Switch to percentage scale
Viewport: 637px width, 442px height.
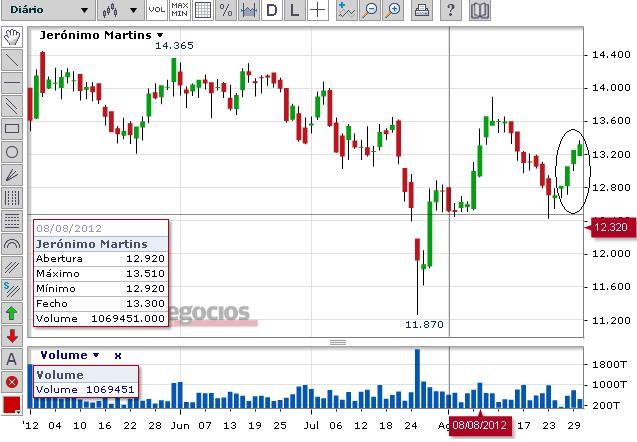225,10
